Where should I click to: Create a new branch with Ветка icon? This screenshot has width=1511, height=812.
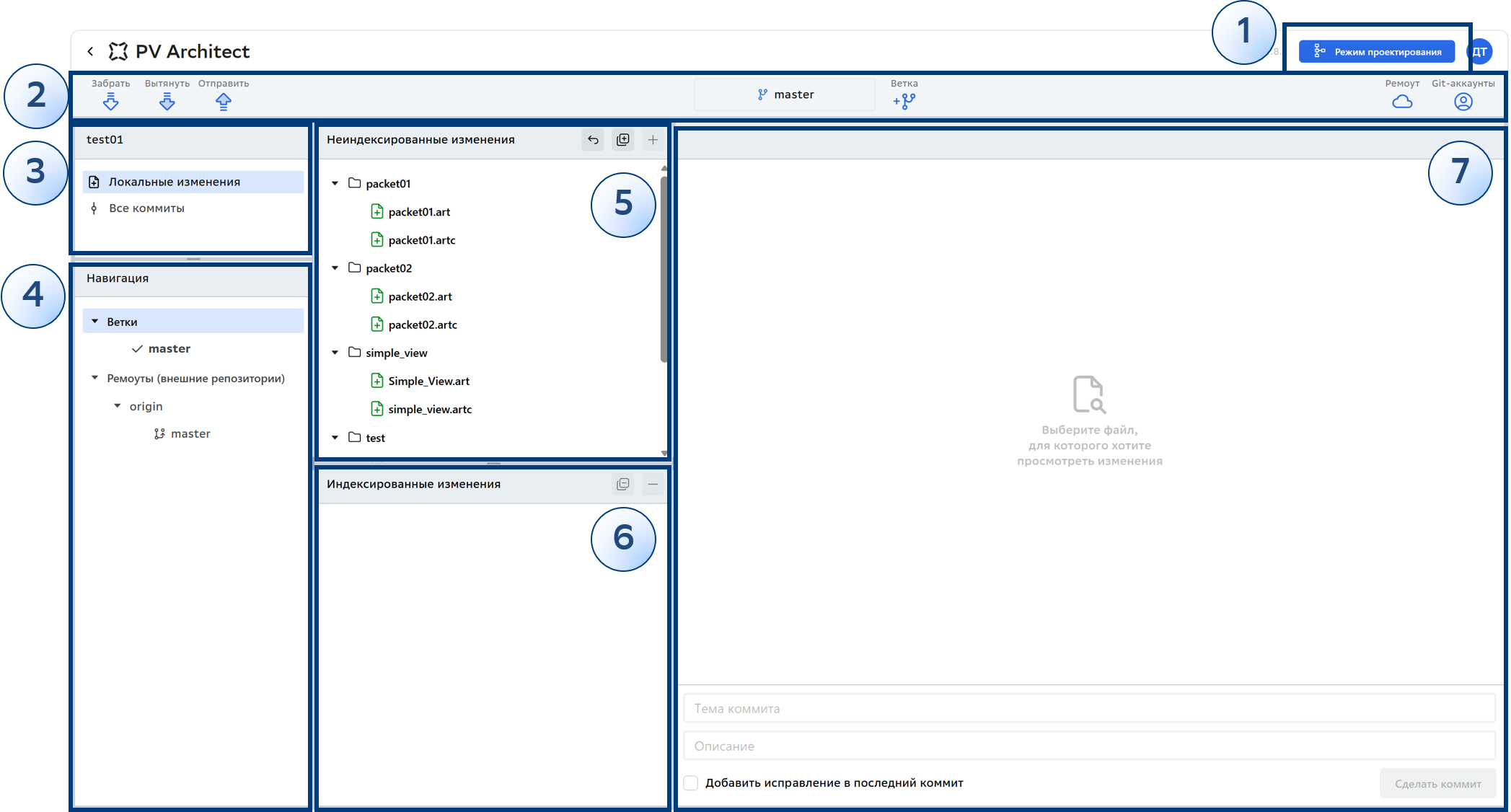click(x=904, y=102)
